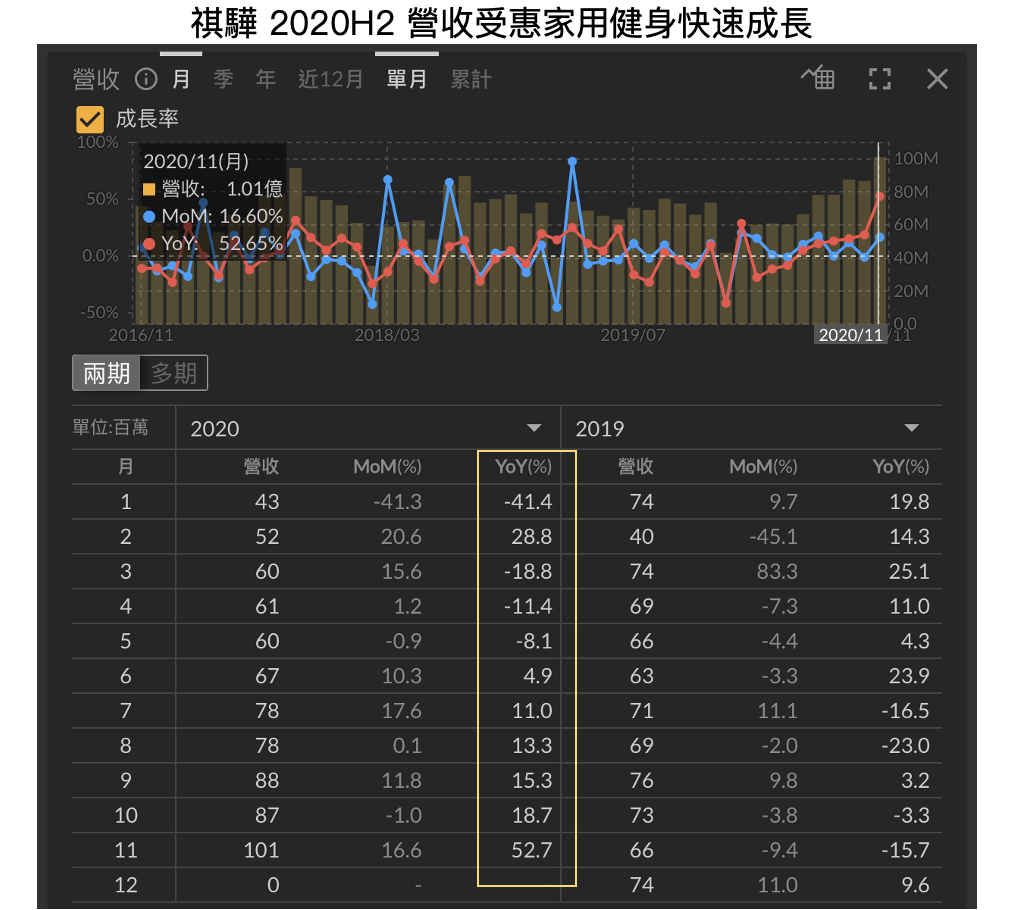This screenshot has height=910, width=1012.
Task: Click the 2020/11 timeline marker on chart
Action: click(x=850, y=335)
